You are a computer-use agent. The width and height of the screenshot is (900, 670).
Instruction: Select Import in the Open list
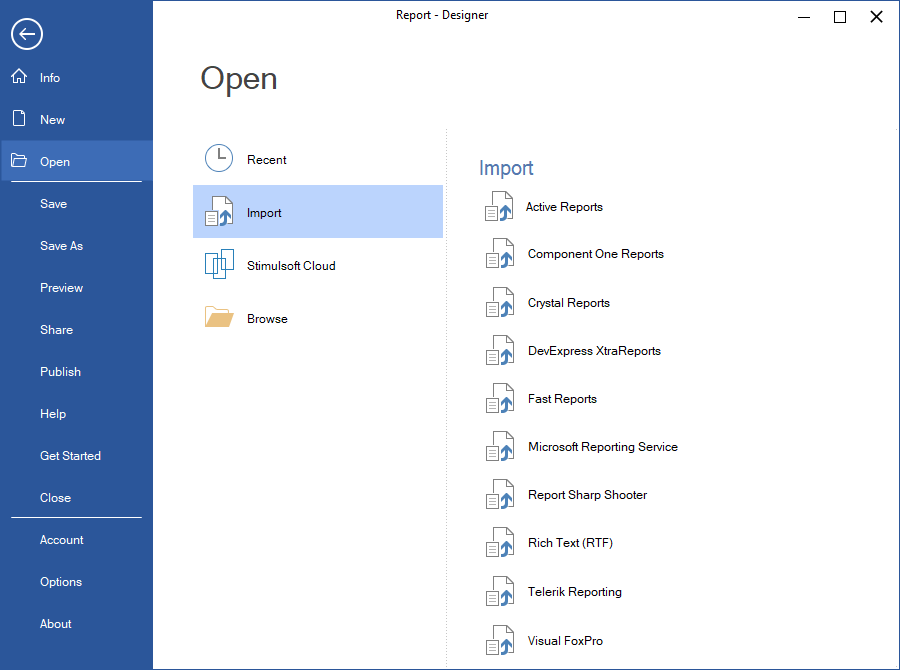(317, 212)
